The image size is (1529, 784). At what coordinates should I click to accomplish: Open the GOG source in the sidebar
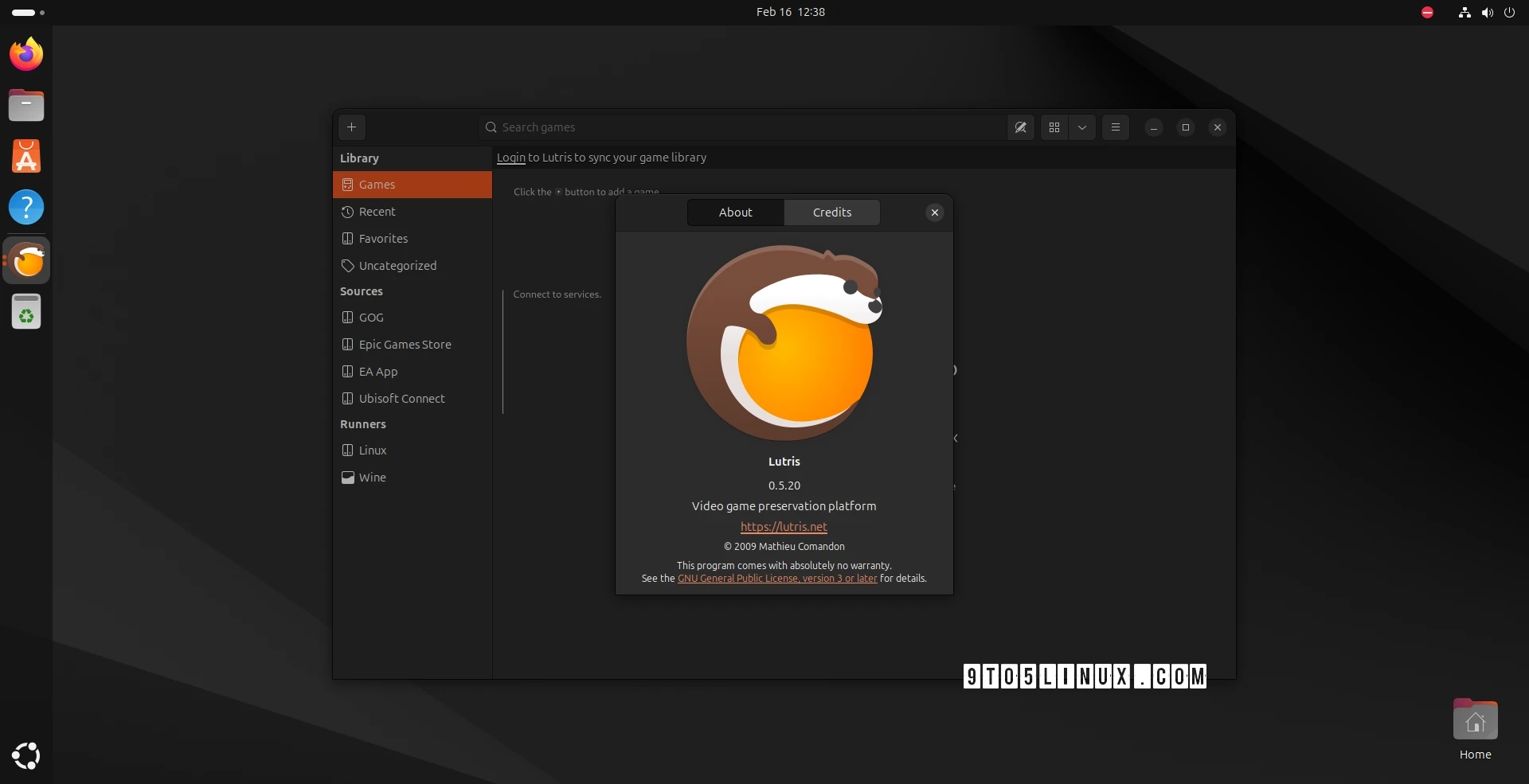point(371,317)
